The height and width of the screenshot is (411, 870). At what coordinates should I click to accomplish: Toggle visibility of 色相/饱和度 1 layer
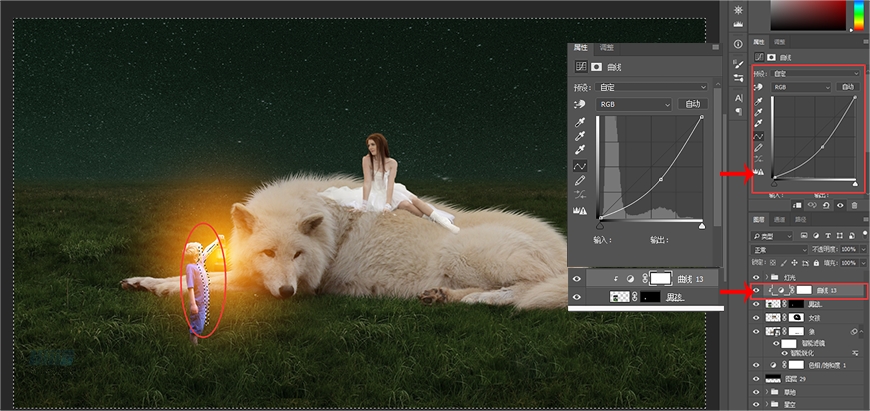pos(757,365)
